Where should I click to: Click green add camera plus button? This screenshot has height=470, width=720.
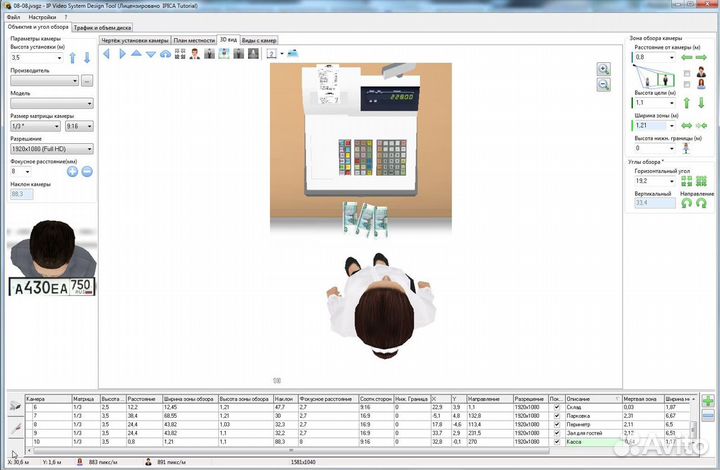tap(709, 401)
